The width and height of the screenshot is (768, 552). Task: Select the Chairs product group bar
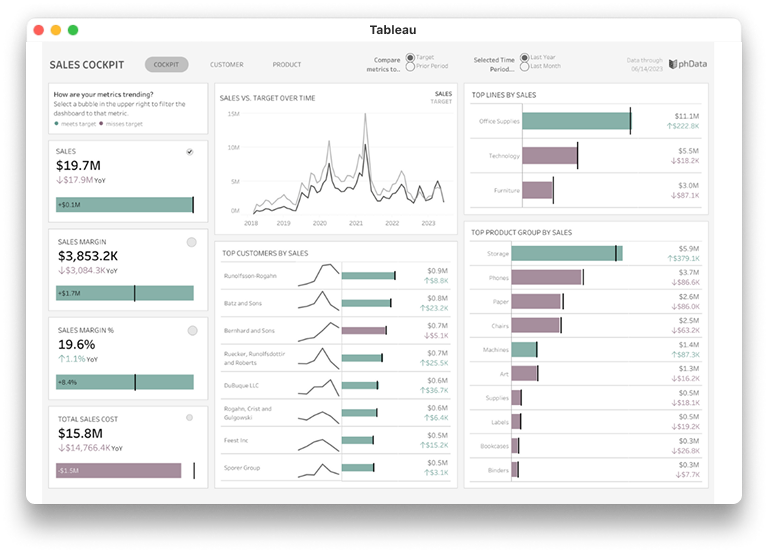coord(536,325)
